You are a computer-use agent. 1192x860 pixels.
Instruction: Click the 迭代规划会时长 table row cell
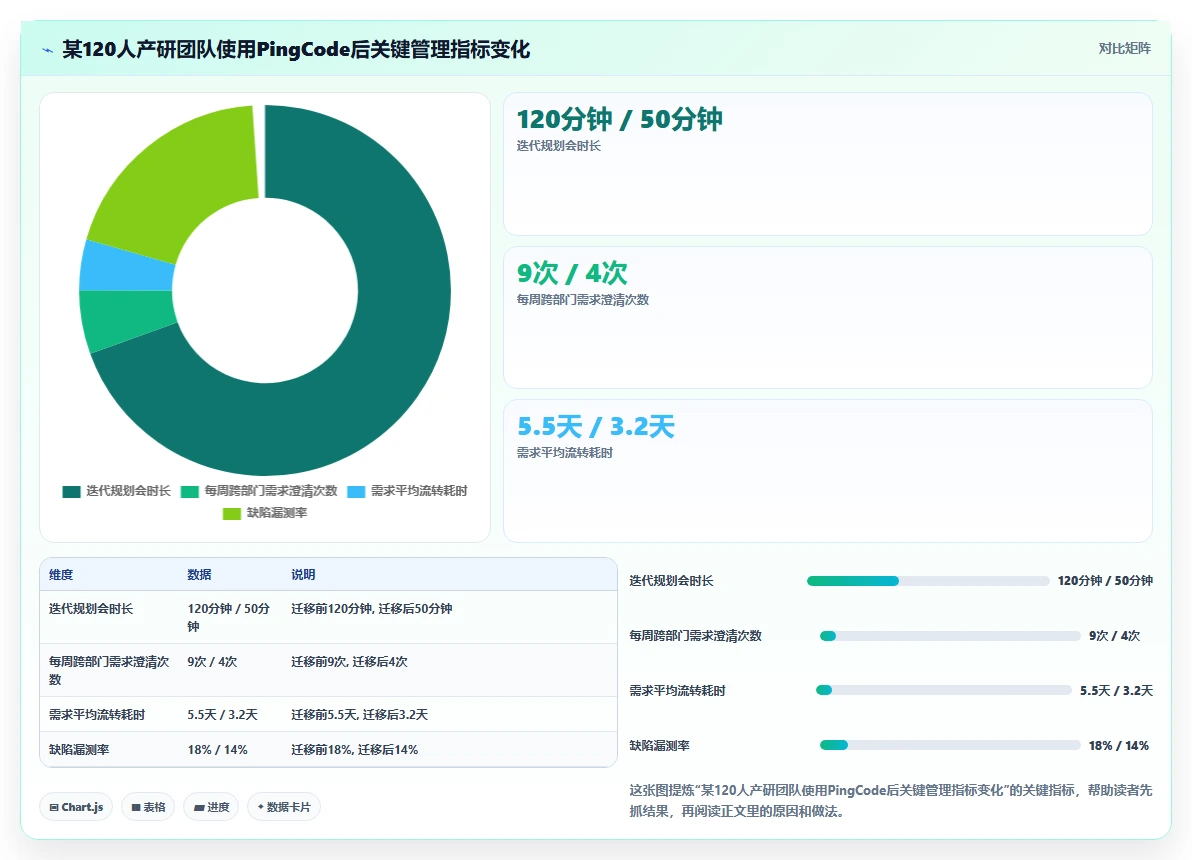(91, 609)
